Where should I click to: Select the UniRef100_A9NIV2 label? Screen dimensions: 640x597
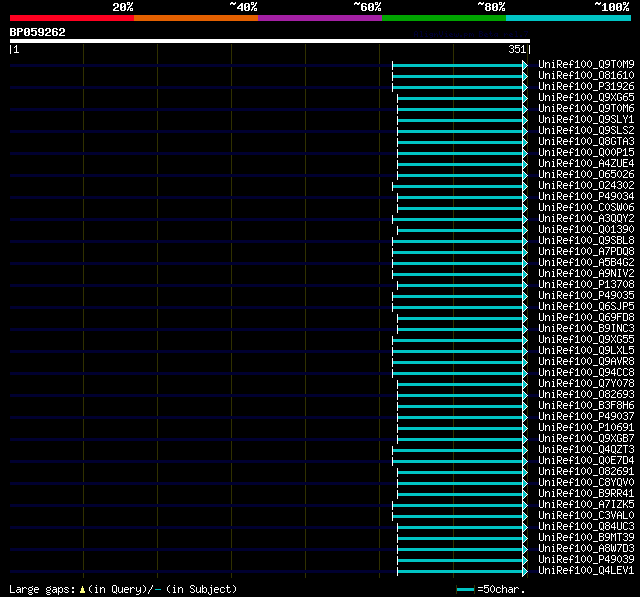(x=586, y=274)
